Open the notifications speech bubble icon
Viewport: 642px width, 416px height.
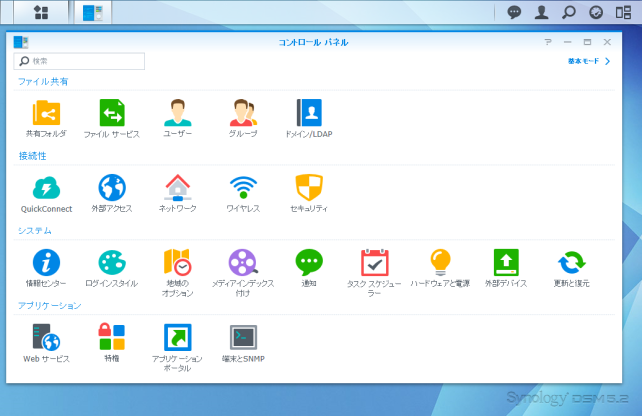[x=514, y=12]
